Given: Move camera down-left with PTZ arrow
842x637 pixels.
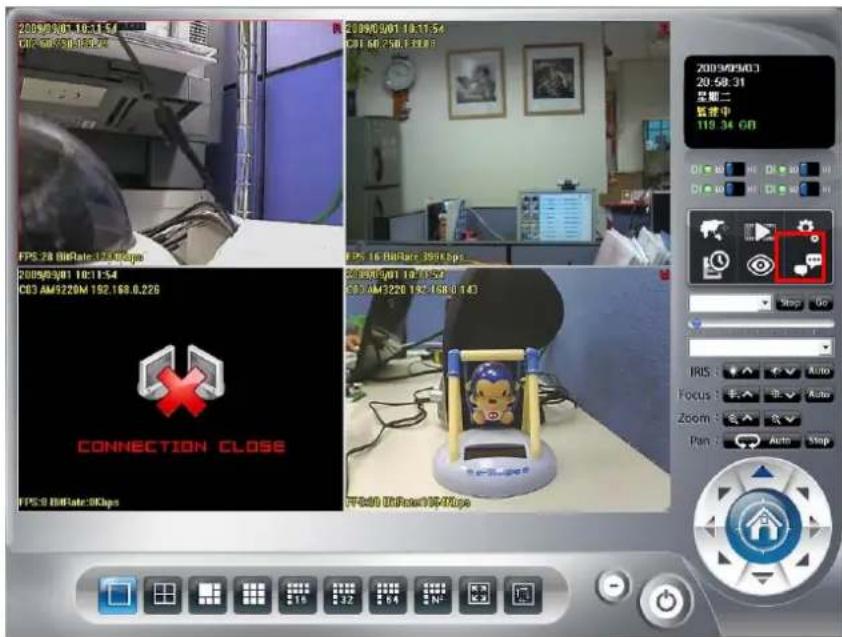Looking at the screenshot, I should 724,560.
